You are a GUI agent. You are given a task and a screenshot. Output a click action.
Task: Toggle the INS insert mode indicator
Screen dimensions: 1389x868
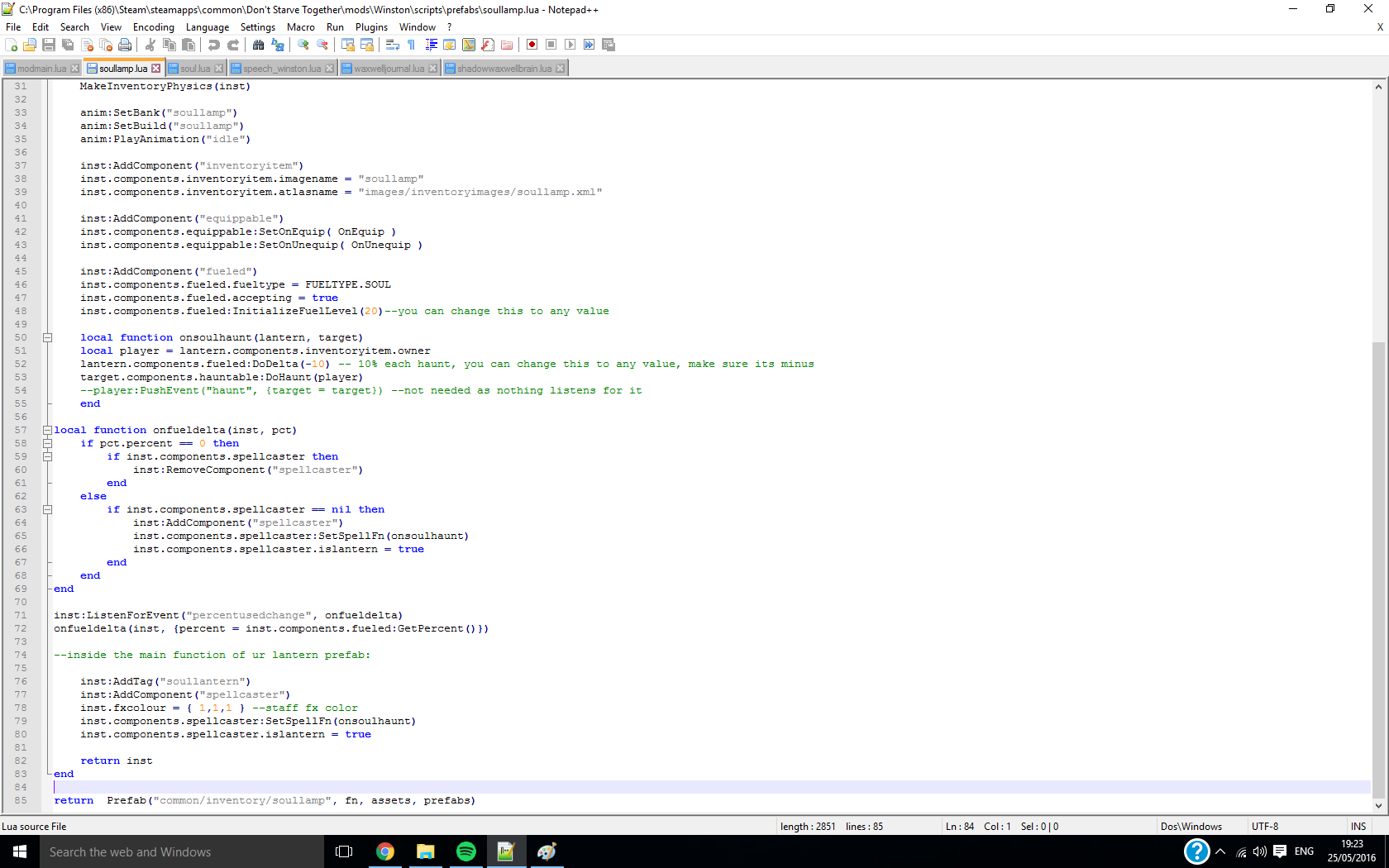point(1358,827)
